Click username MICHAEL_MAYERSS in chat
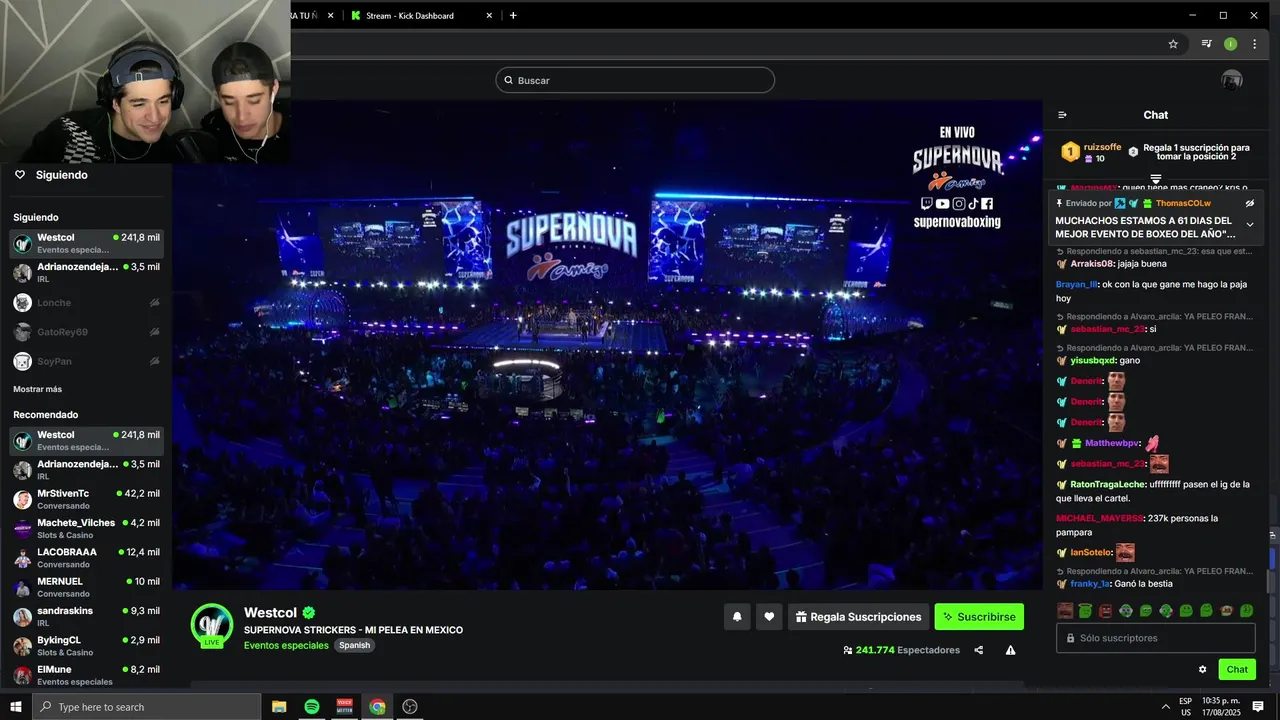Viewport: 1280px width, 720px height. tap(1099, 518)
